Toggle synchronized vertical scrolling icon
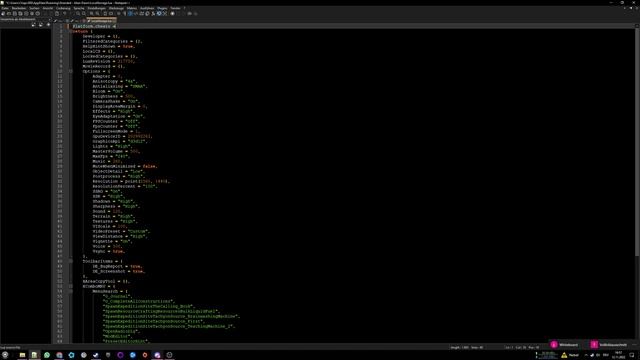The width and height of the screenshot is (640, 360). click(x=105, y=13)
